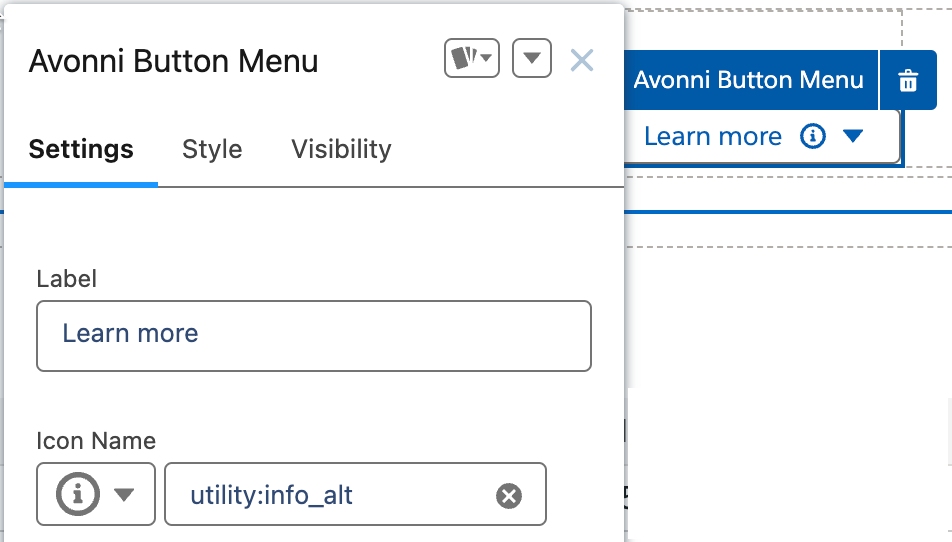Screen dimensions: 952x542
Task: Expand the cards variant dropdown caret
Action: (487, 60)
